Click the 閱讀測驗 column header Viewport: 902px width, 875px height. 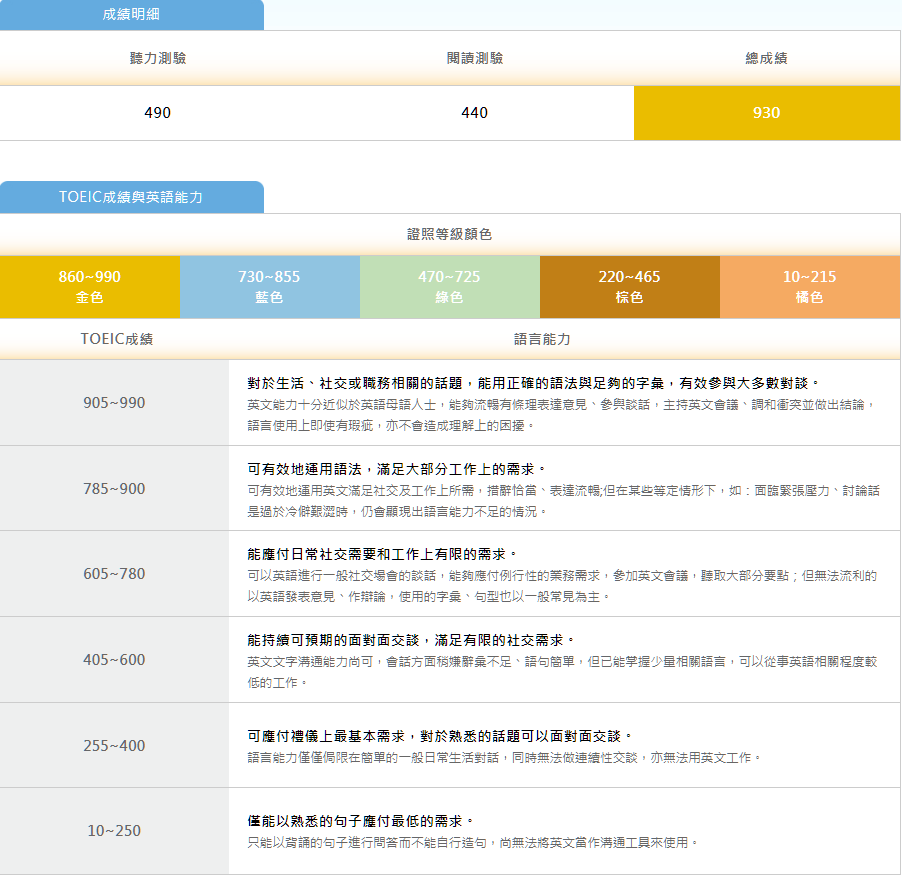point(475,58)
